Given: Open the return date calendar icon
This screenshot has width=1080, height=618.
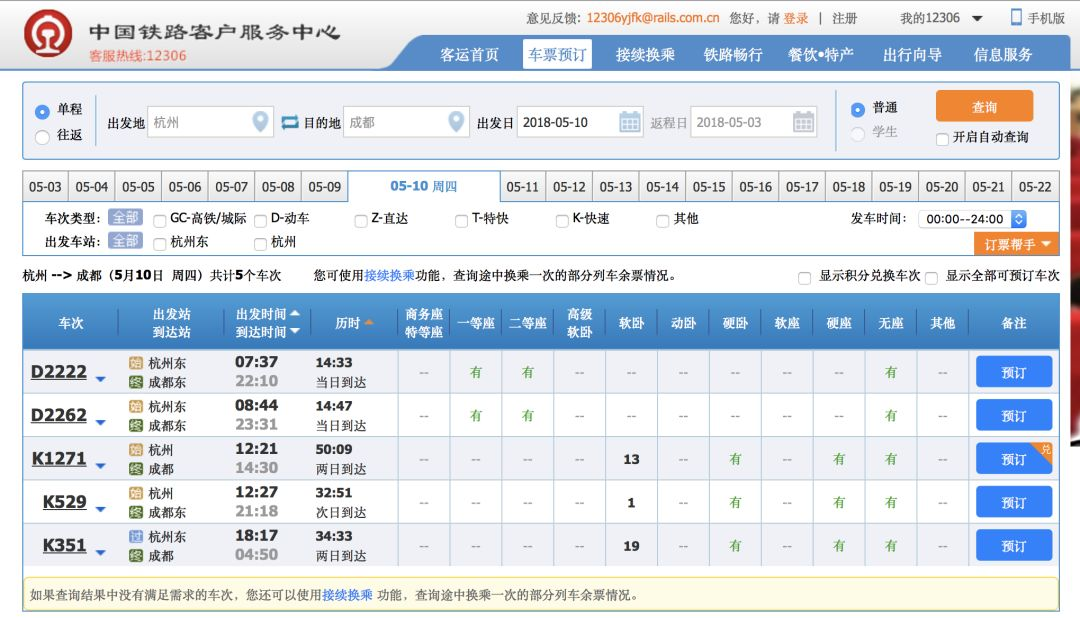Looking at the screenshot, I should 804,122.
